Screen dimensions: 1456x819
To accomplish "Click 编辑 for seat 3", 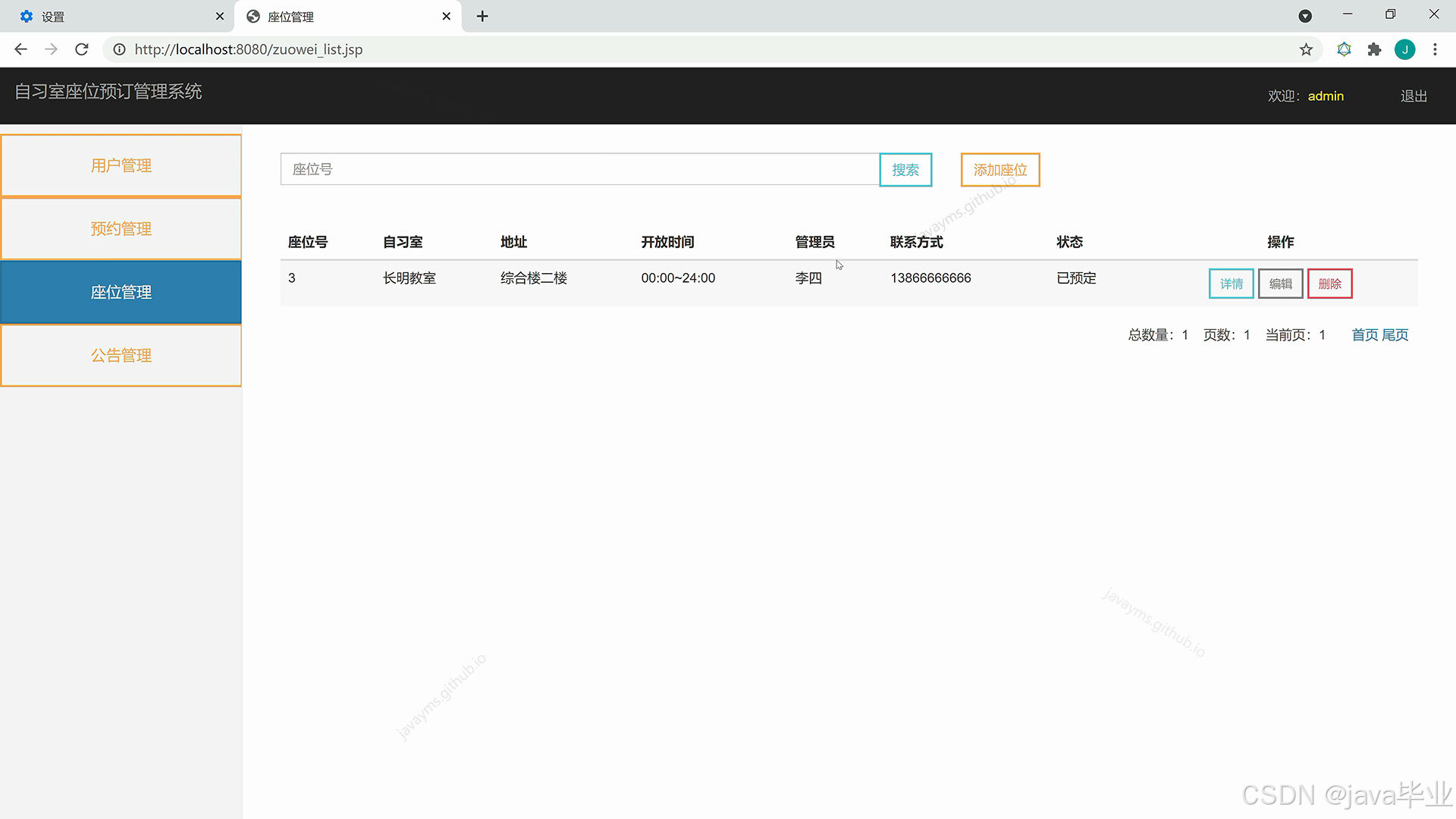I will click(1281, 284).
